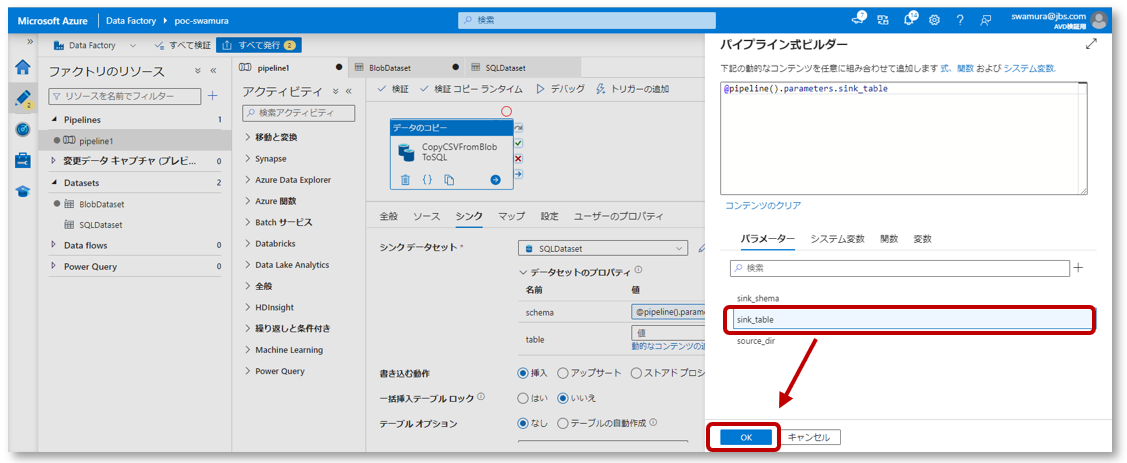Expand all items in ファクトリのリソース

tap(198, 70)
